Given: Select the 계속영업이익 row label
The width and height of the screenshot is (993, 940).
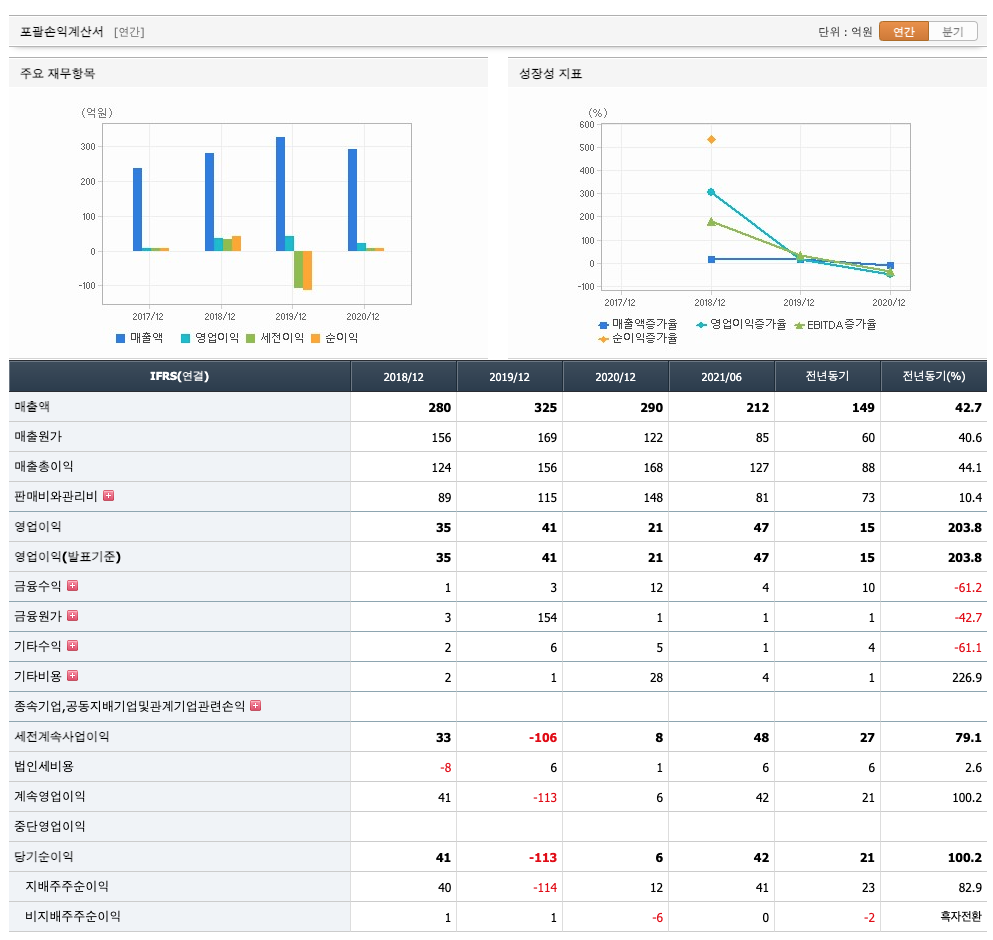Looking at the screenshot, I should [x=49, y=796].
